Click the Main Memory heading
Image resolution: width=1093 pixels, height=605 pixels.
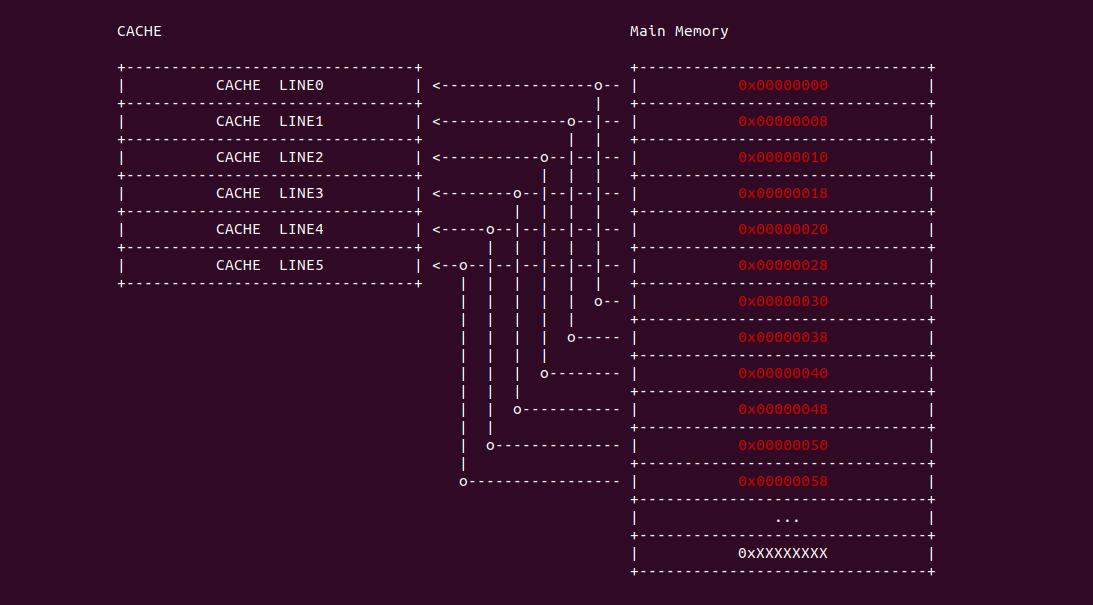pos(679,31)
